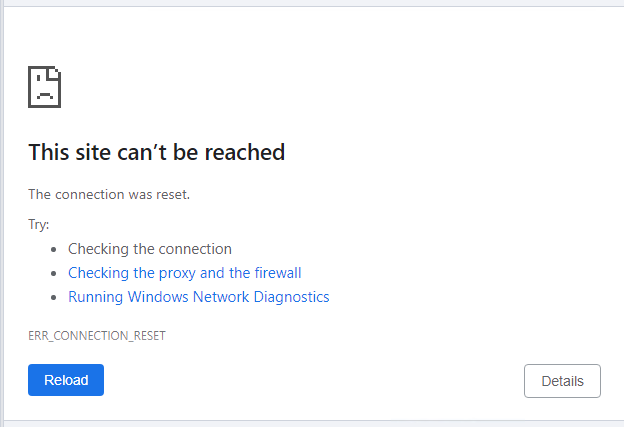Select the ERR_CONNECTION_RESET error code text
Screen dimensions: 624x427
97,336
